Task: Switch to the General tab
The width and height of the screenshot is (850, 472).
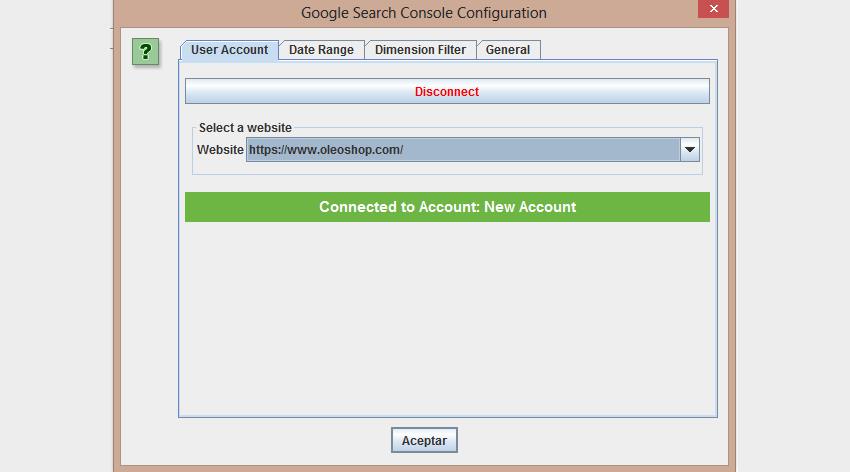Action: 508,50
